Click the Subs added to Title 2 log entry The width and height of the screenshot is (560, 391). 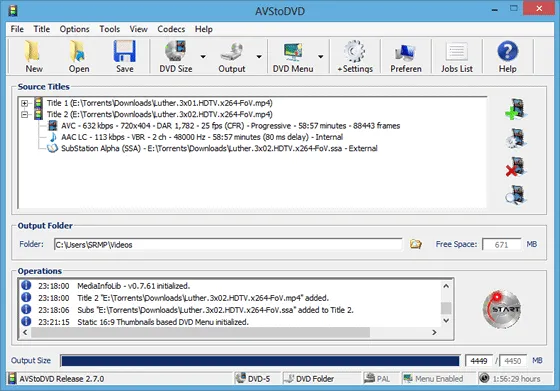tap(215, 310)
